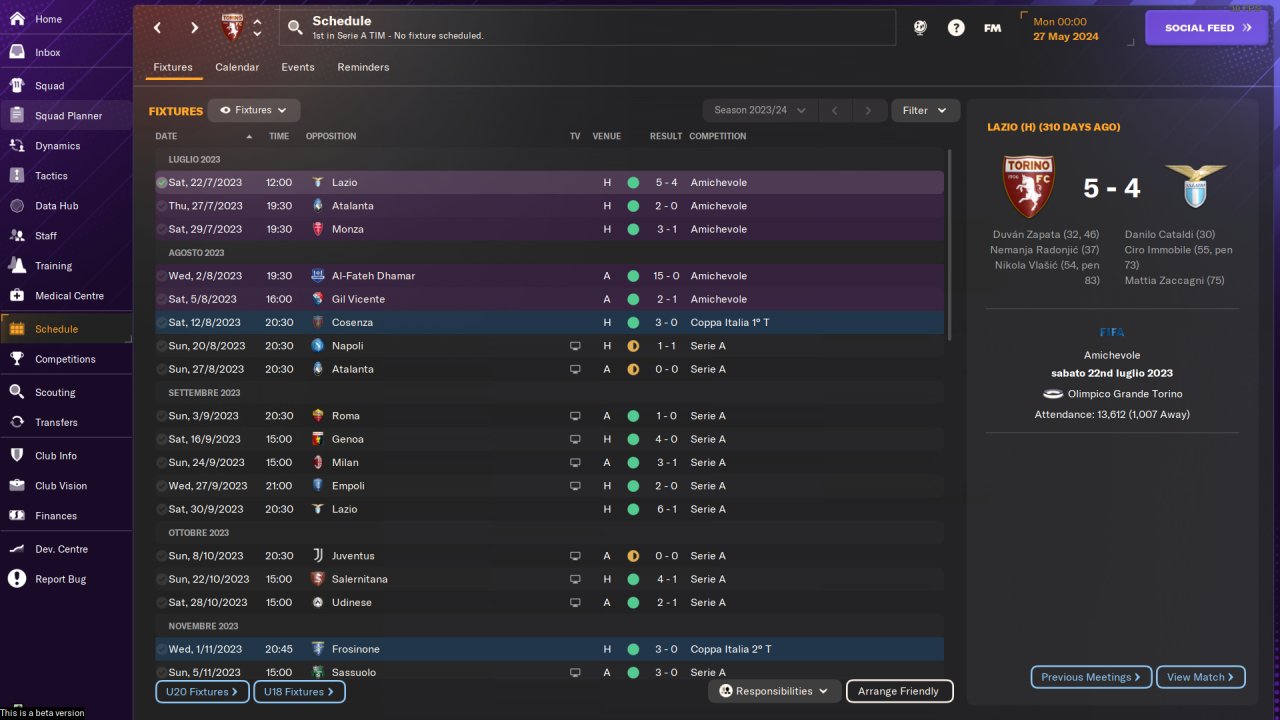
Task: Toggle the check circle for Monza 29/7/2023
Action: pos(161,229)
